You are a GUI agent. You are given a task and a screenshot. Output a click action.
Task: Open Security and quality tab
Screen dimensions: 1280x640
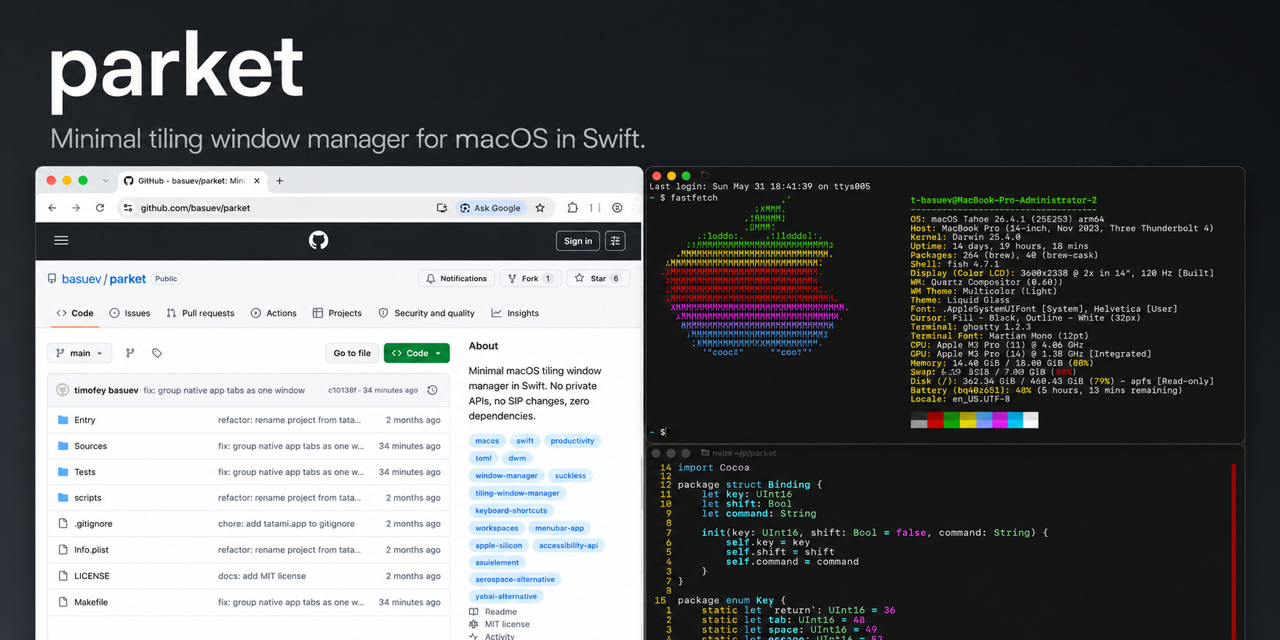click(427, 313)
